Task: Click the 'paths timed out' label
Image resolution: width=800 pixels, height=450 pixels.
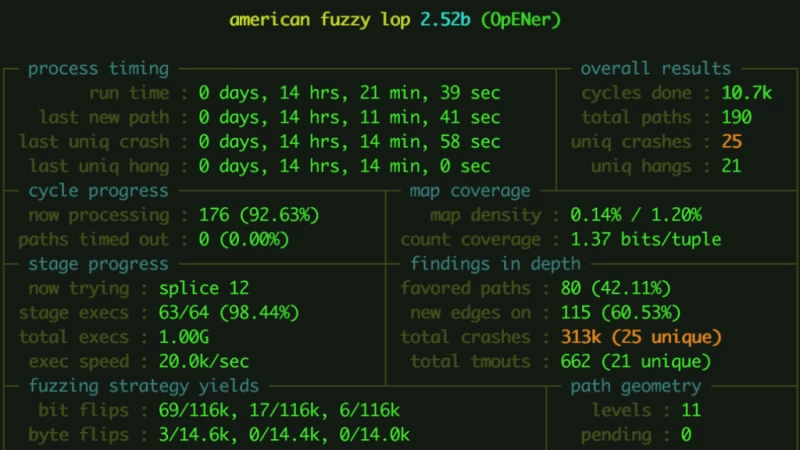Action: [93, 240]
